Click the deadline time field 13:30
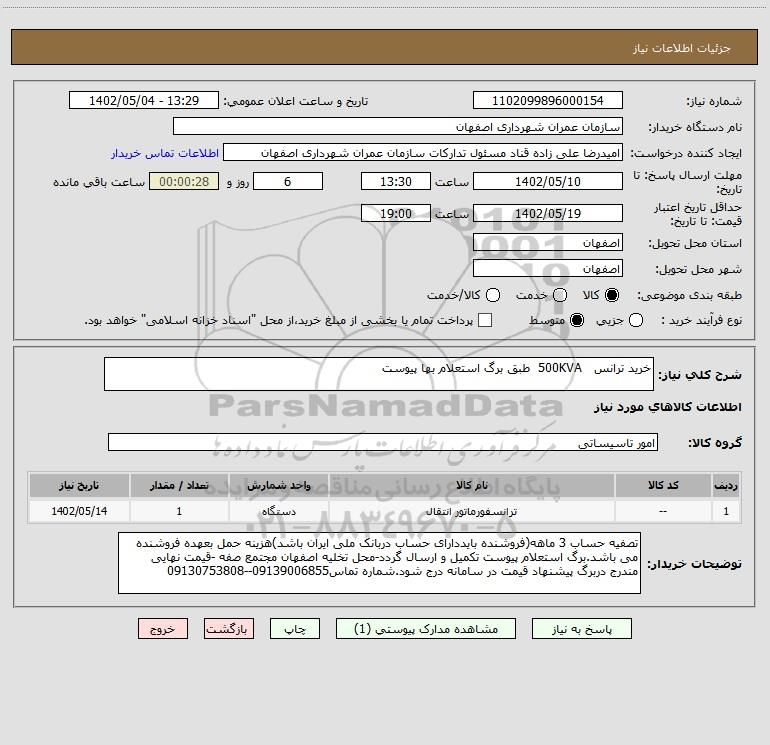This screenshot has height=745, width=770. [x=396, y=181]
